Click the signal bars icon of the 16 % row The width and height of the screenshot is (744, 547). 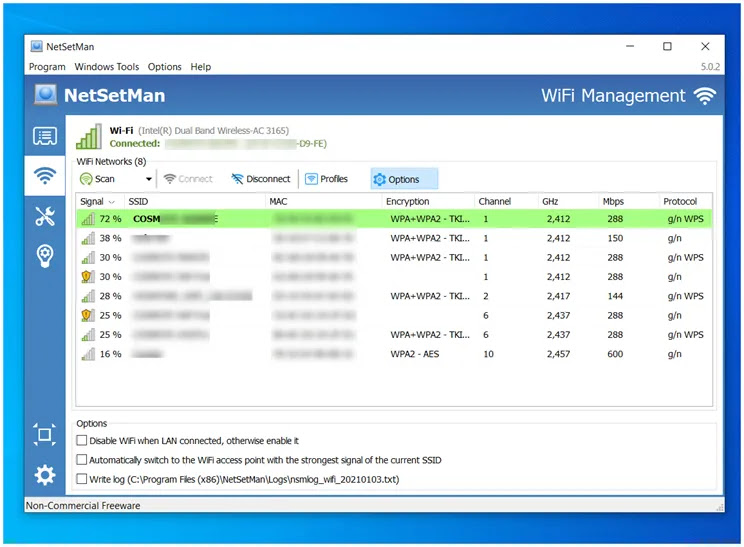pyautogui.click(x=88, y=354)
